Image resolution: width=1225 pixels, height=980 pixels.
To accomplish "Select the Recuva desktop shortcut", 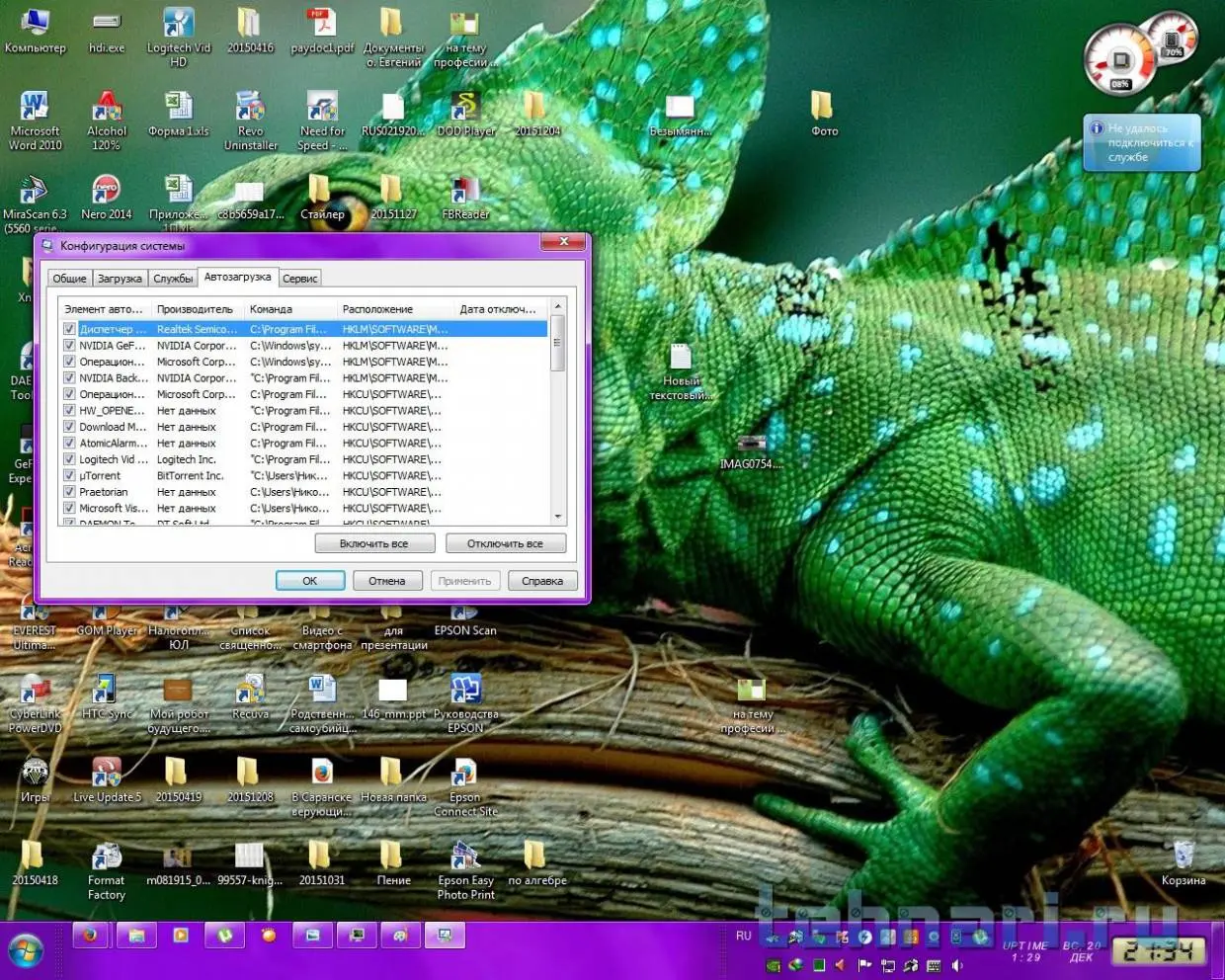I will click(x=250, y=692).
